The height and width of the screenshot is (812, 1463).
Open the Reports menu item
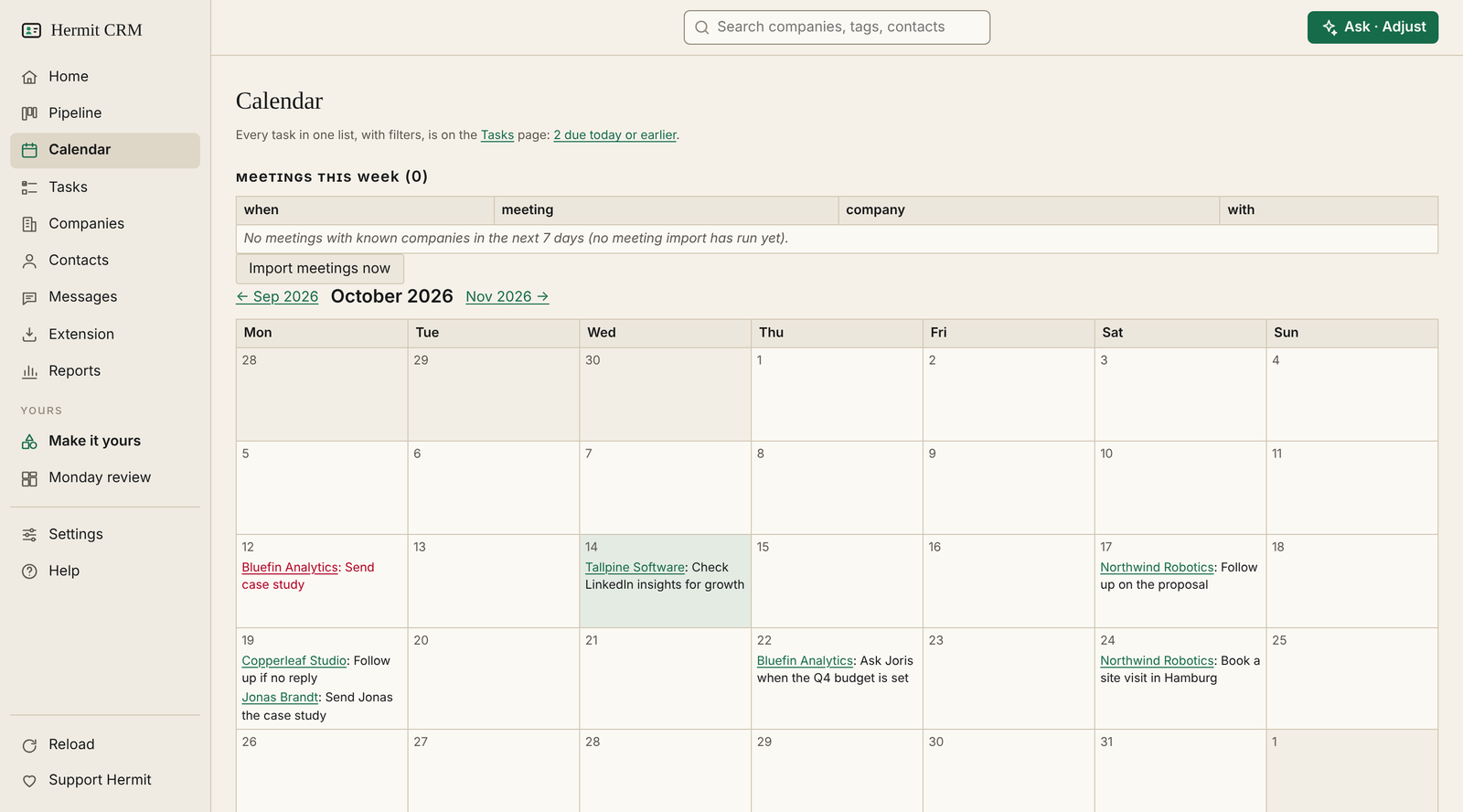tap(105, 371)
